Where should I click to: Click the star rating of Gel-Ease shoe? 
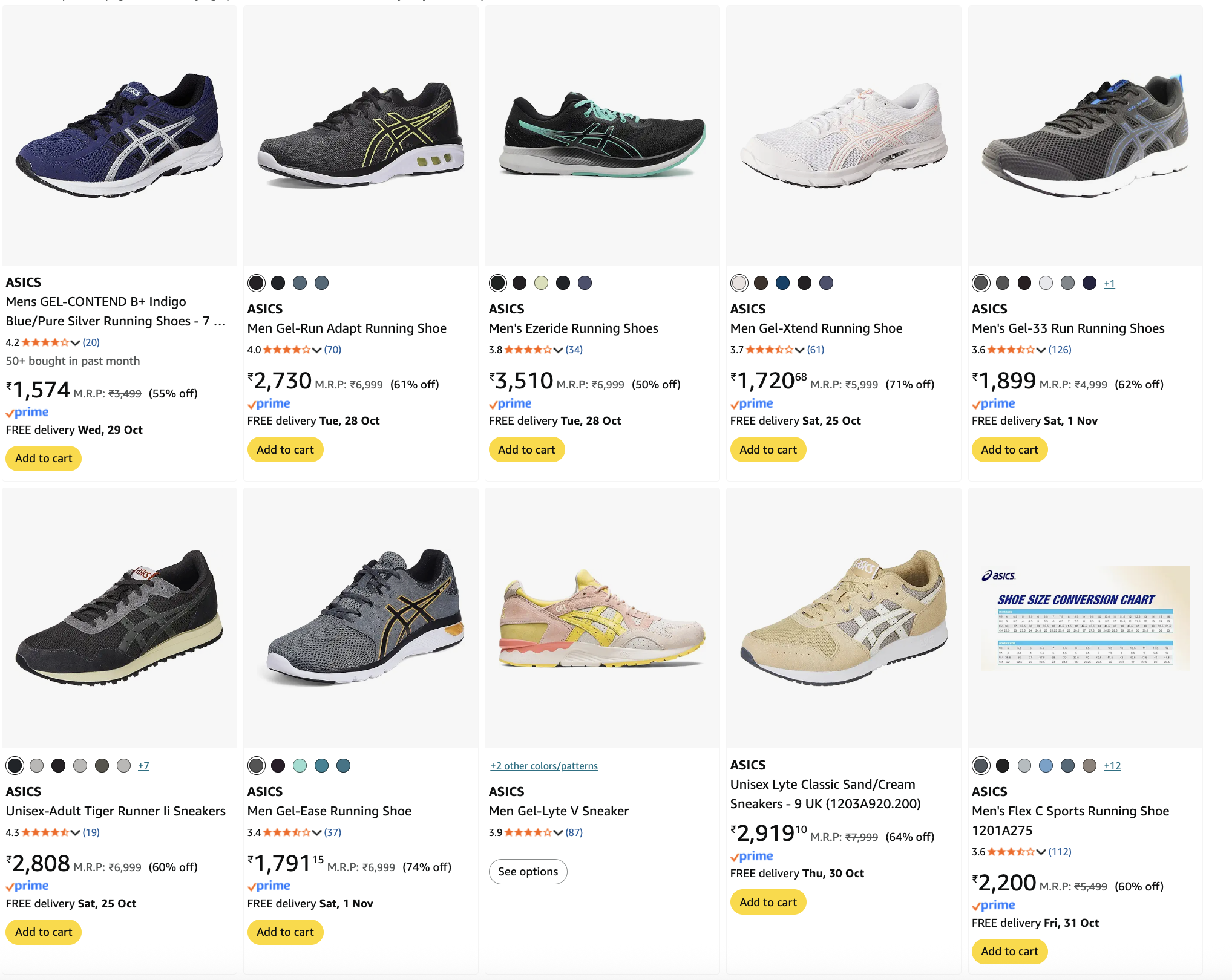click(x=286, y=832)
